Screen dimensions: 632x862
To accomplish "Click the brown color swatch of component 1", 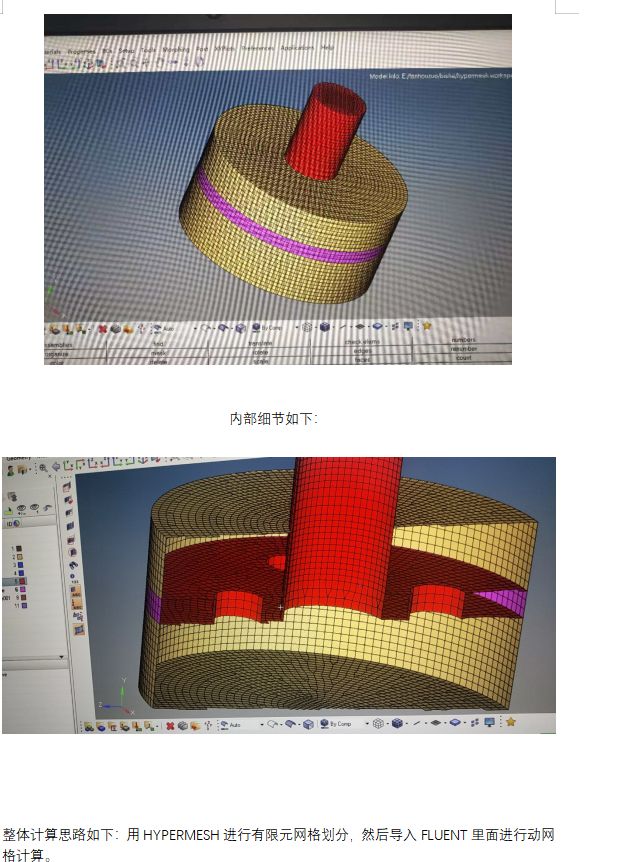I will pos(19,549).
